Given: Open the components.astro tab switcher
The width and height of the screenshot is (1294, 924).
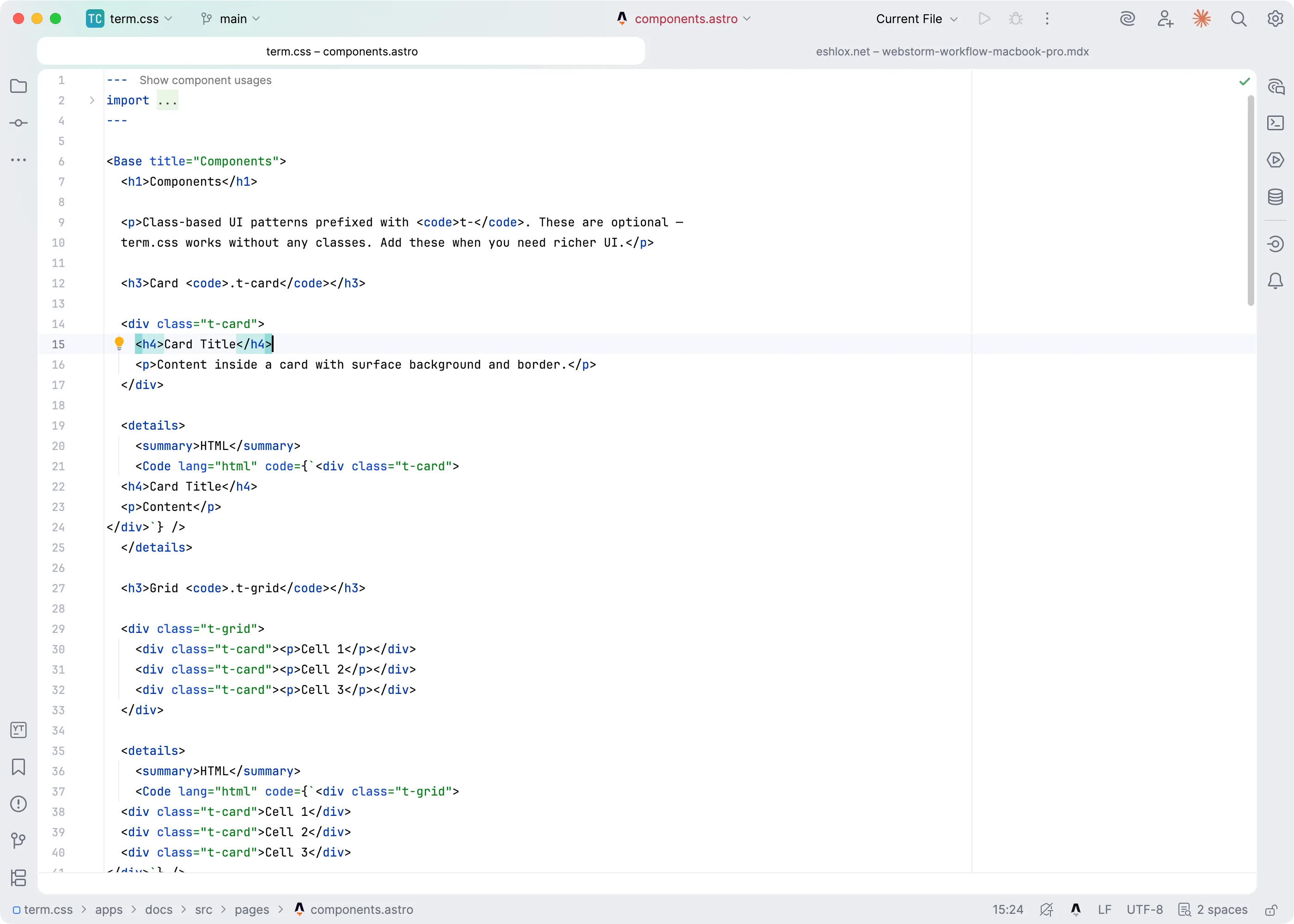Looking at the screenshot, I should point(683,18).
